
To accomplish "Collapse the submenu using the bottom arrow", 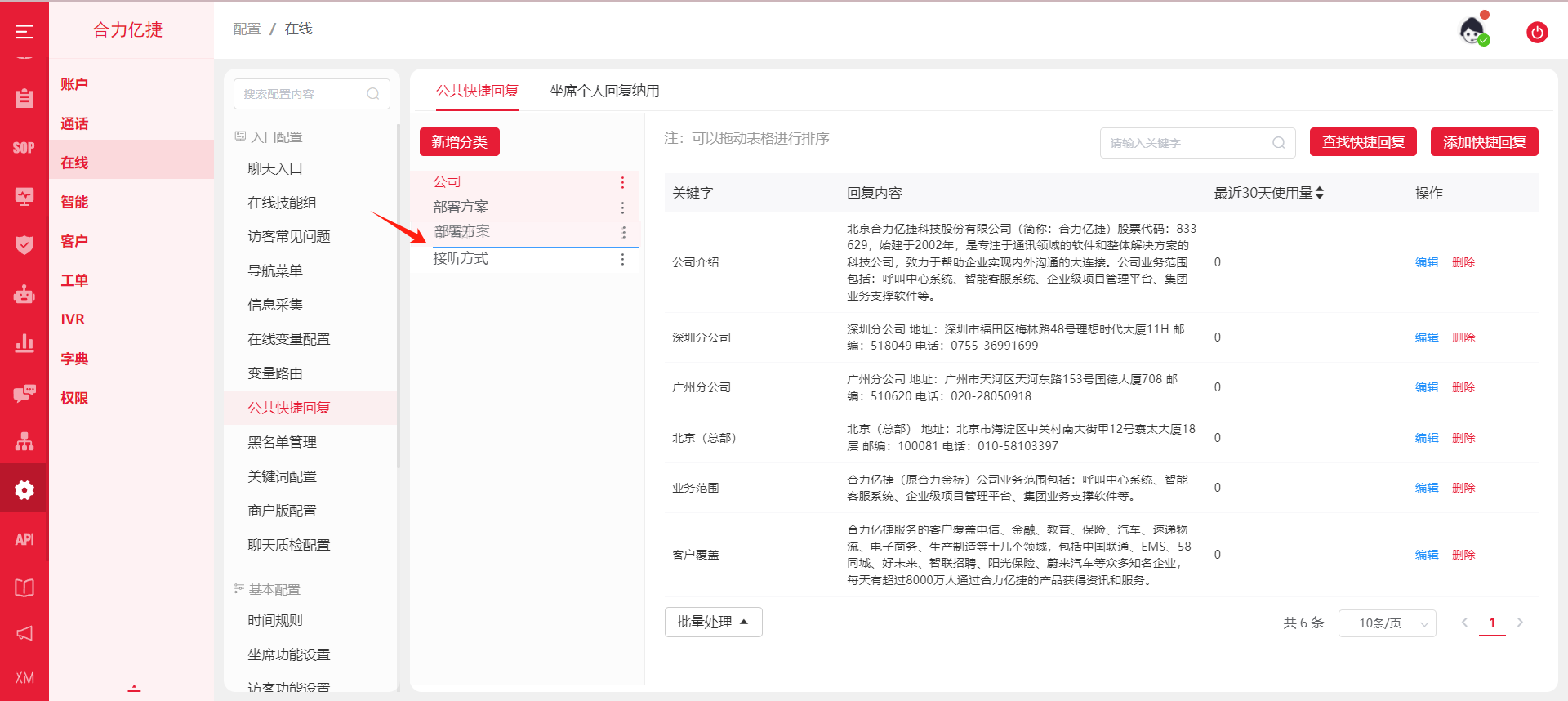I will click(134, 688).
